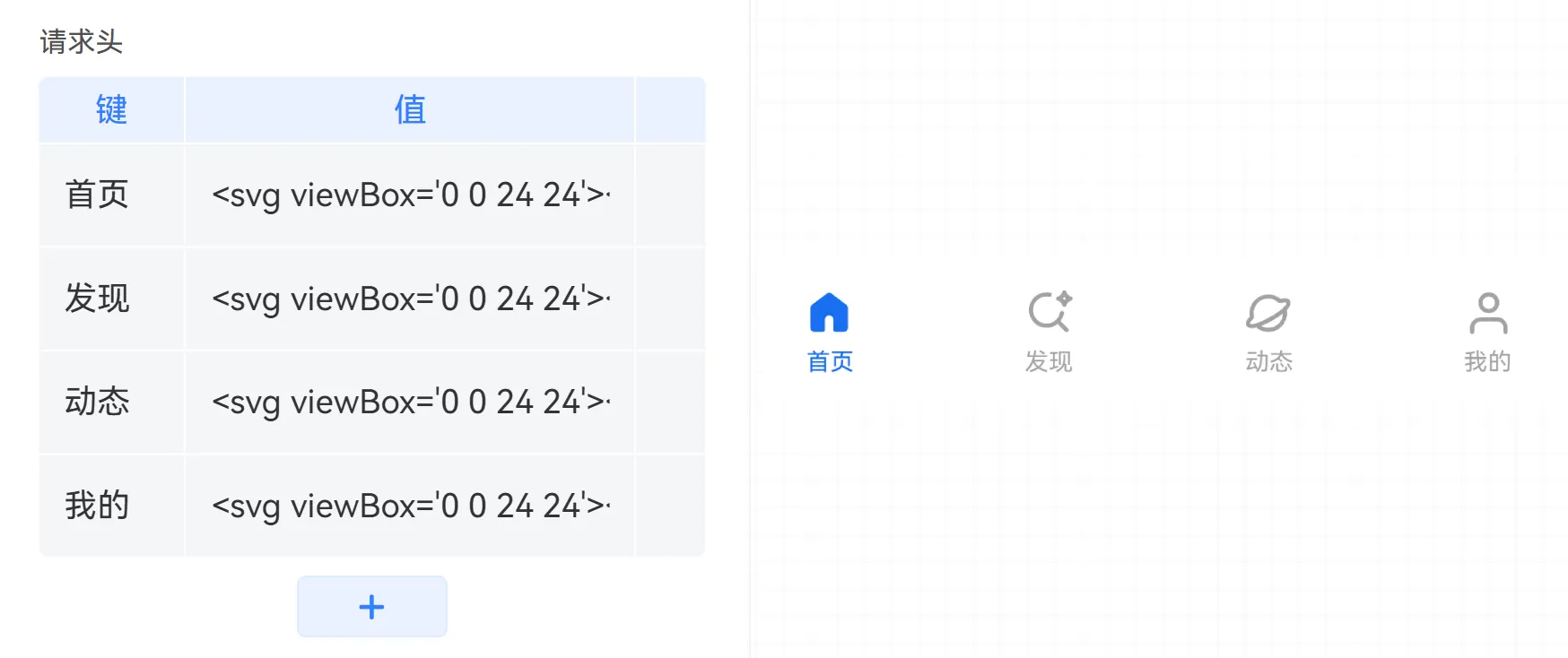
Task: Tap the 动态 planet icon
Action: click(x=1268, y=313)
